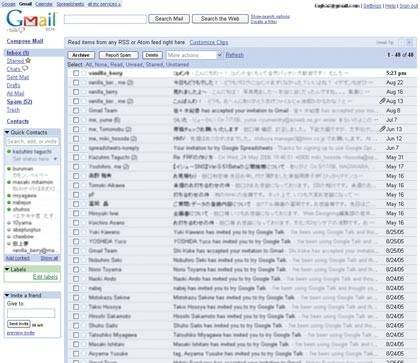Image resolution: width=420 pixels, height=363 pixels.
Task: Check the box for the spreadsheets-noreply email
Action: pos(76,148)
